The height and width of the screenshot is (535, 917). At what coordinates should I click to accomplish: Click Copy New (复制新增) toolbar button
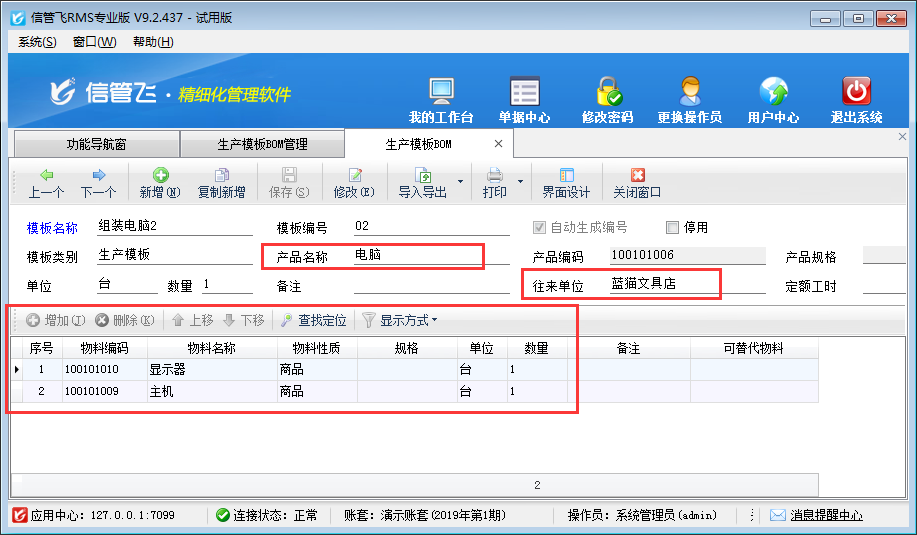tap(221, 183)
